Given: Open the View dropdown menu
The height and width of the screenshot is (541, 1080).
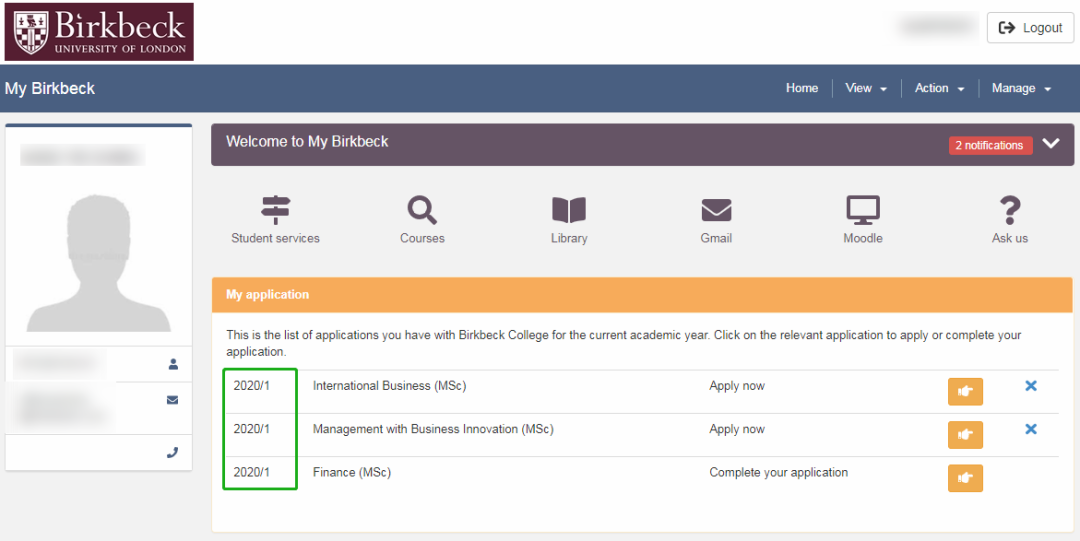Looking at the screenshot, I should (x=866, y=88).
